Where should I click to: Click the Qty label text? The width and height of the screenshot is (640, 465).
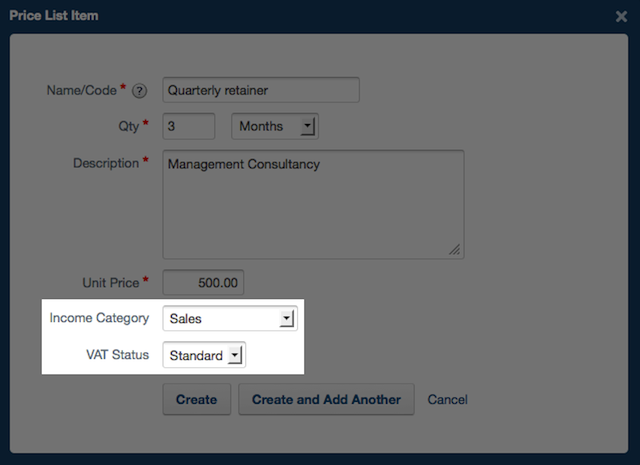[x=128, y=126]
